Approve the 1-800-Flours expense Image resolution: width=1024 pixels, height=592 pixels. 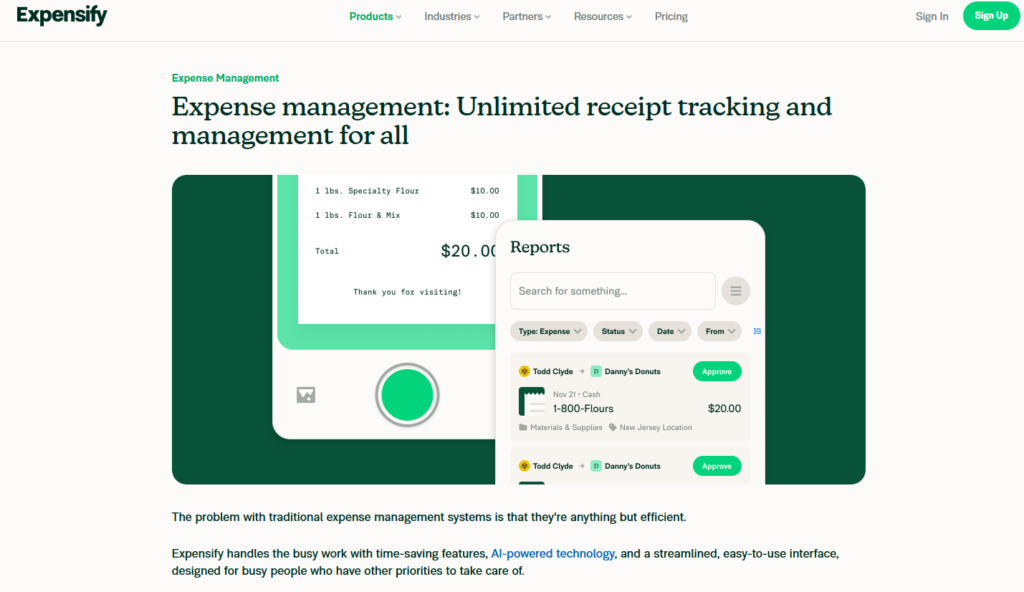pos(716,371)
